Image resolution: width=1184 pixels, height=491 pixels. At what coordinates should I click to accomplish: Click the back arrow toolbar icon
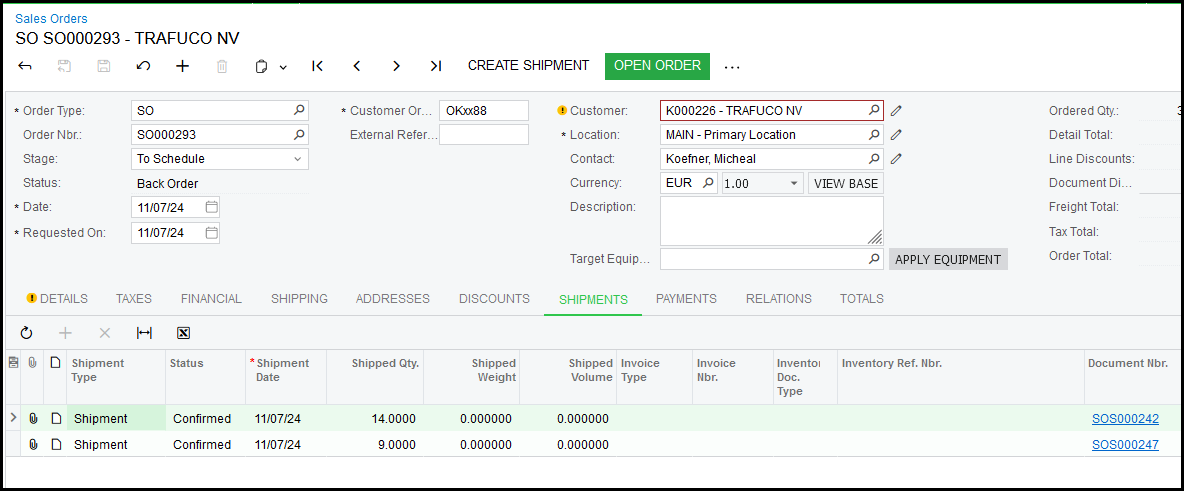pyautogui.click(x=26, y=66)
